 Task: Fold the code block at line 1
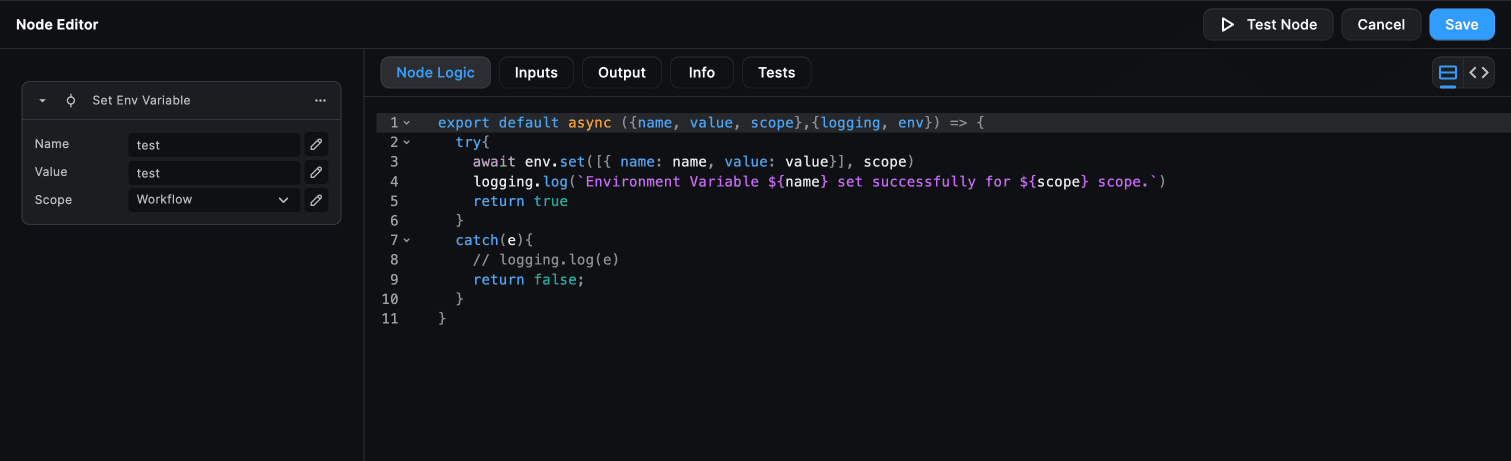pyautogui.click(x=407, y=123)
